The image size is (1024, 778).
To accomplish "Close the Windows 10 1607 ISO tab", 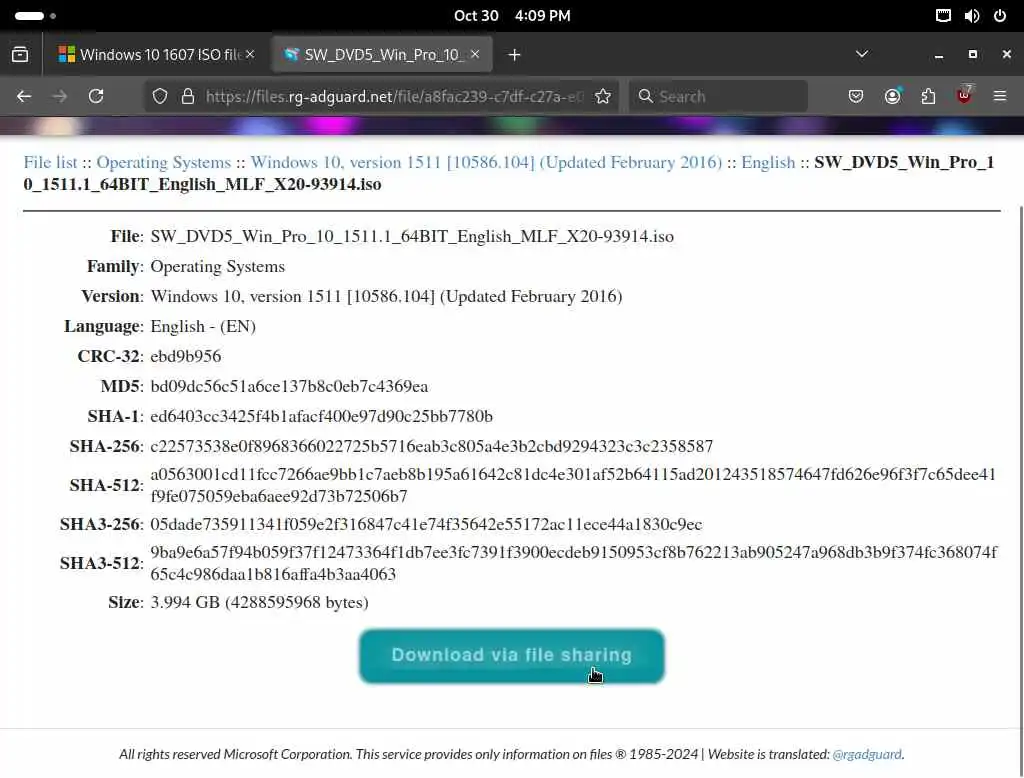I will point(250,54).
